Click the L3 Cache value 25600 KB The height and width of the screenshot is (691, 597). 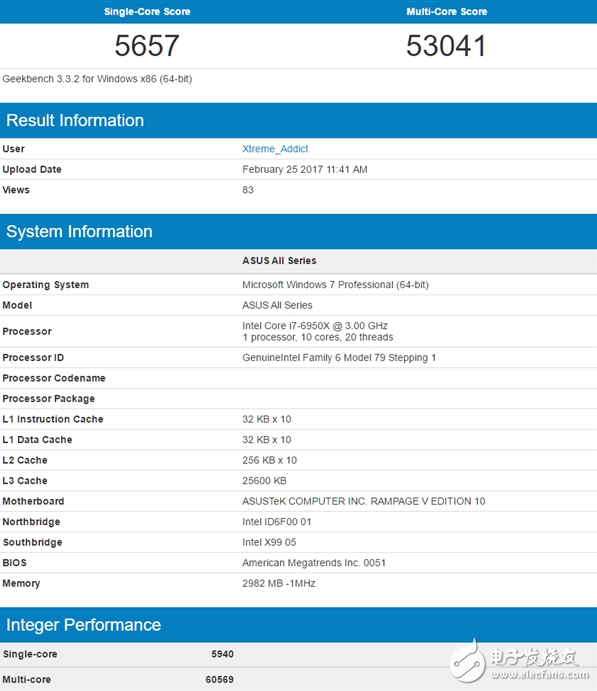coord(264,481)
